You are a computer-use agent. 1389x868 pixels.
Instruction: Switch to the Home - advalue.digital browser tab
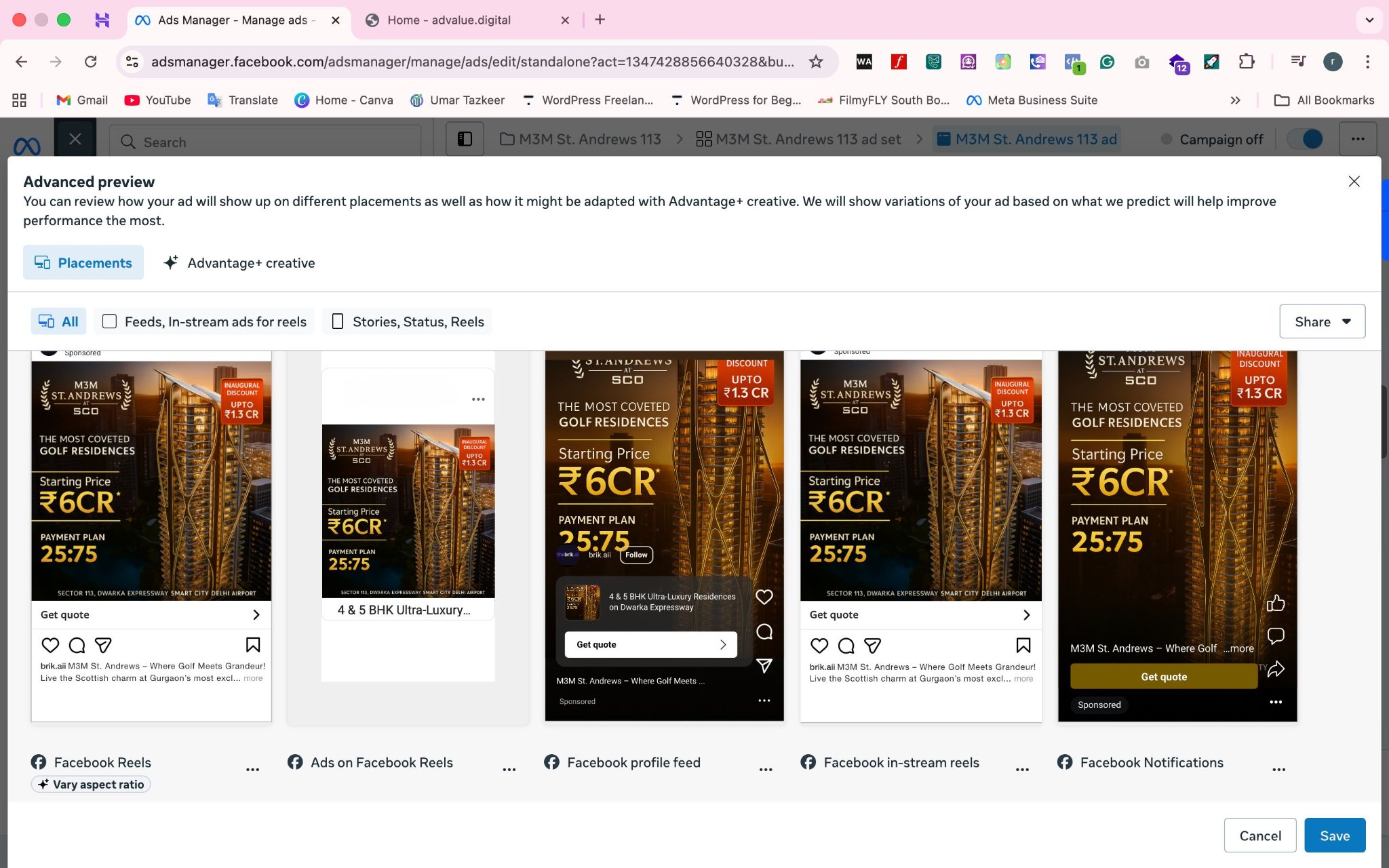[449, 20]
